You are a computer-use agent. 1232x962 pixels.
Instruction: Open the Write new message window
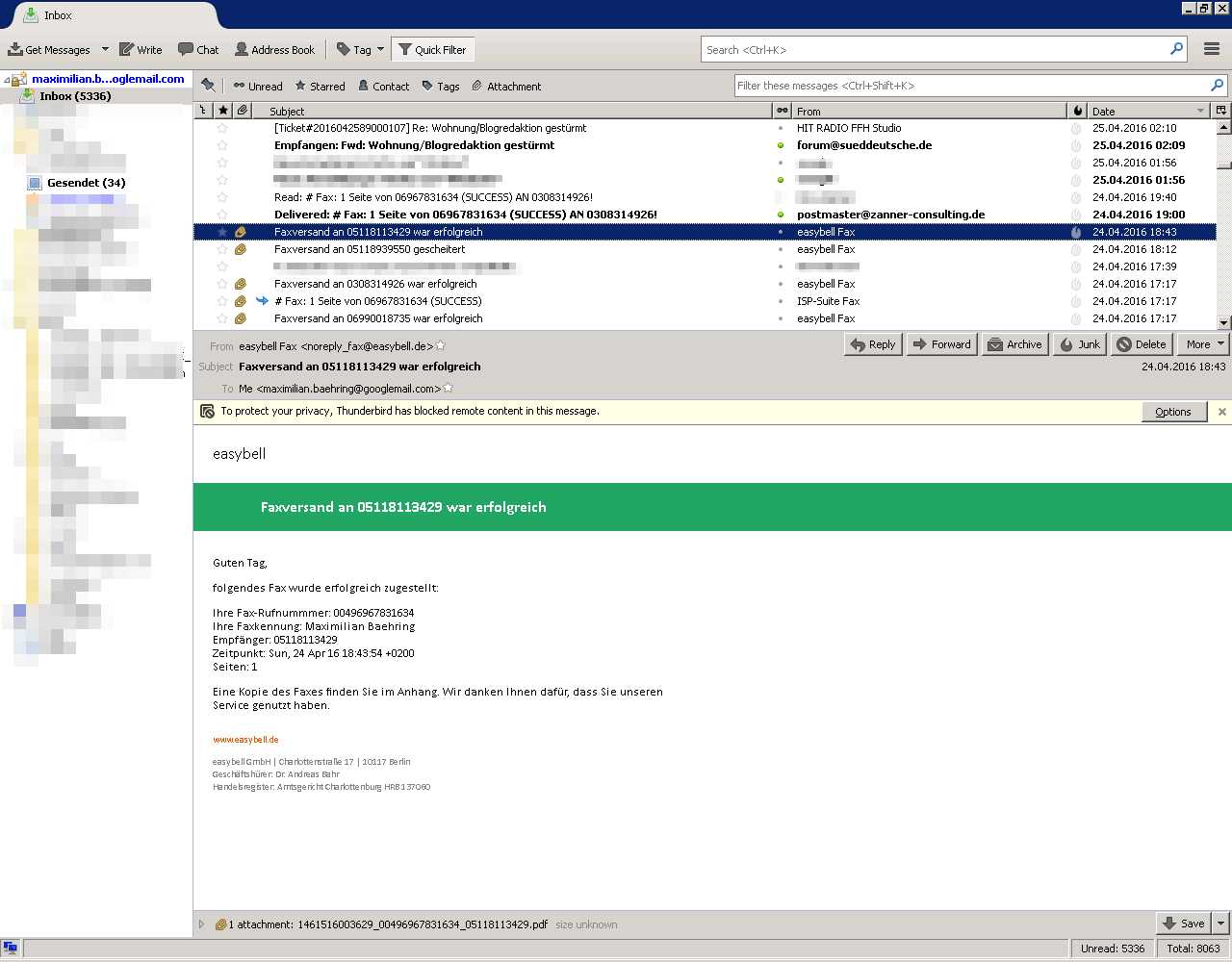point(141,50)
